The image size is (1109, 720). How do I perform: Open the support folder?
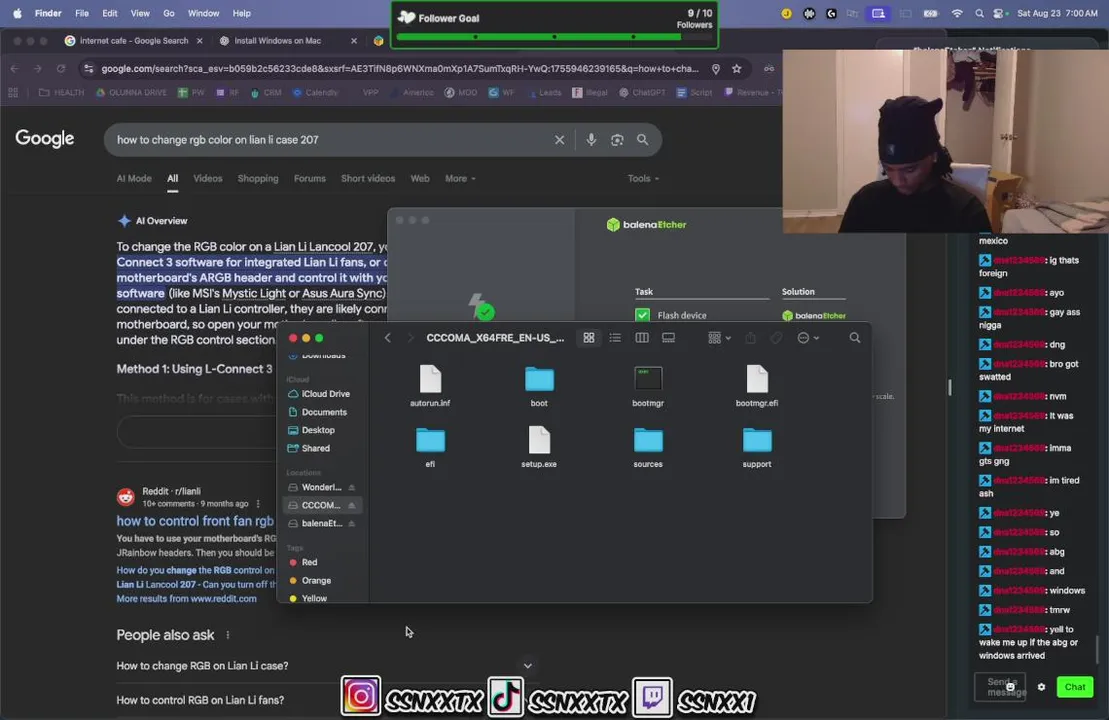coord(757,447)
